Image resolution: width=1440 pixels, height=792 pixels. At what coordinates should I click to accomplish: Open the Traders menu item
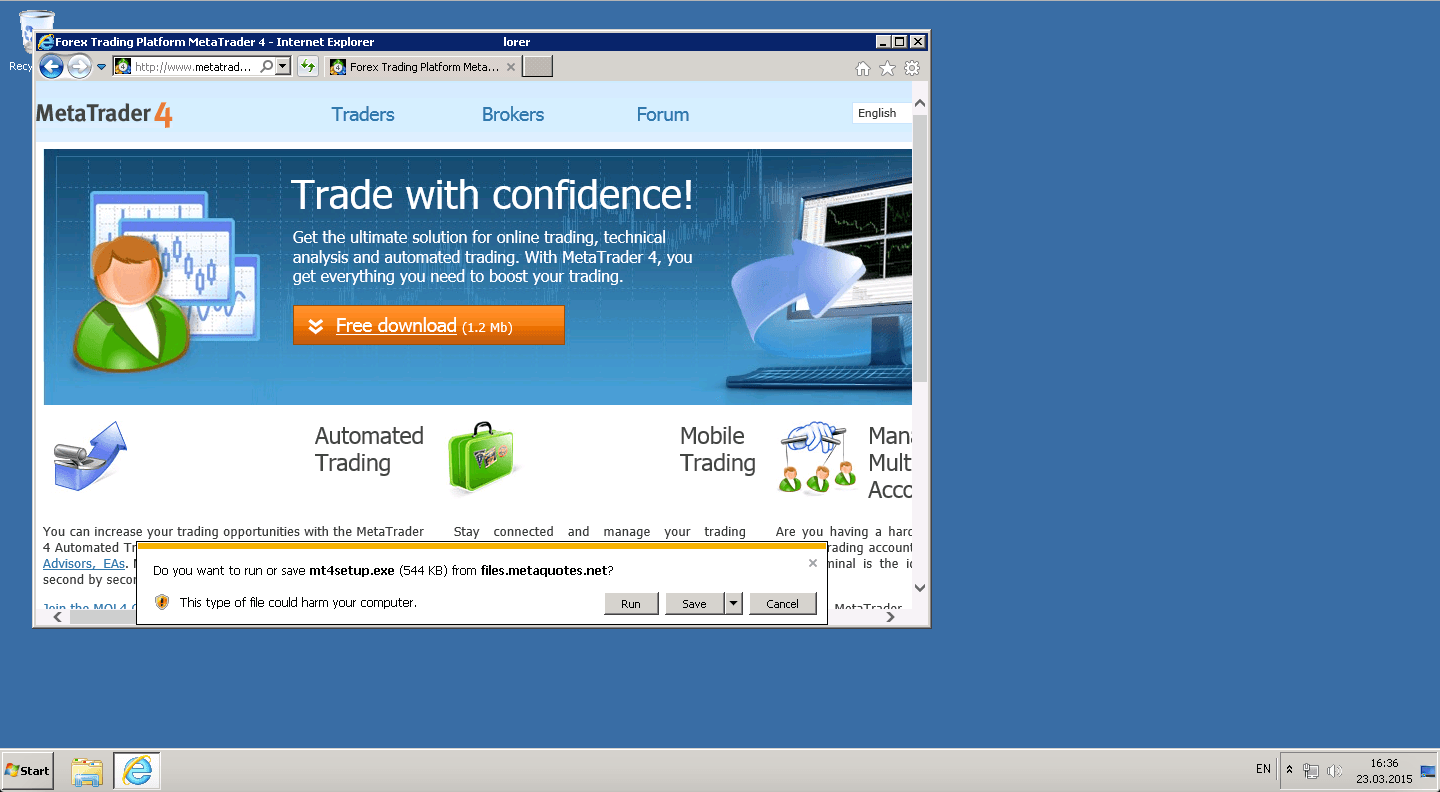(x=363, y=114)
